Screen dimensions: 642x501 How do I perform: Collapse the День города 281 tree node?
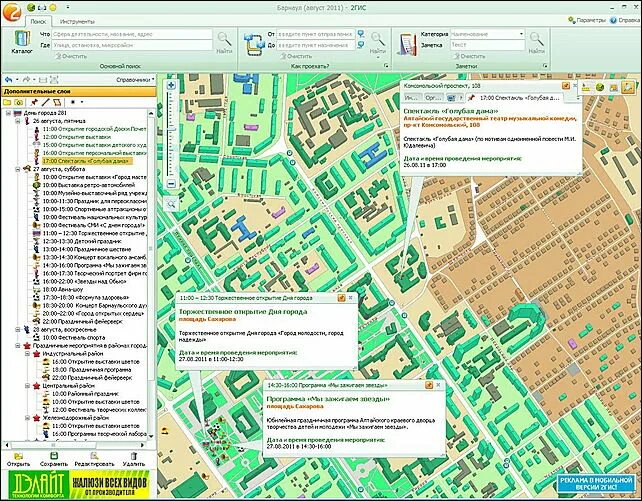(x=9, y=113)
